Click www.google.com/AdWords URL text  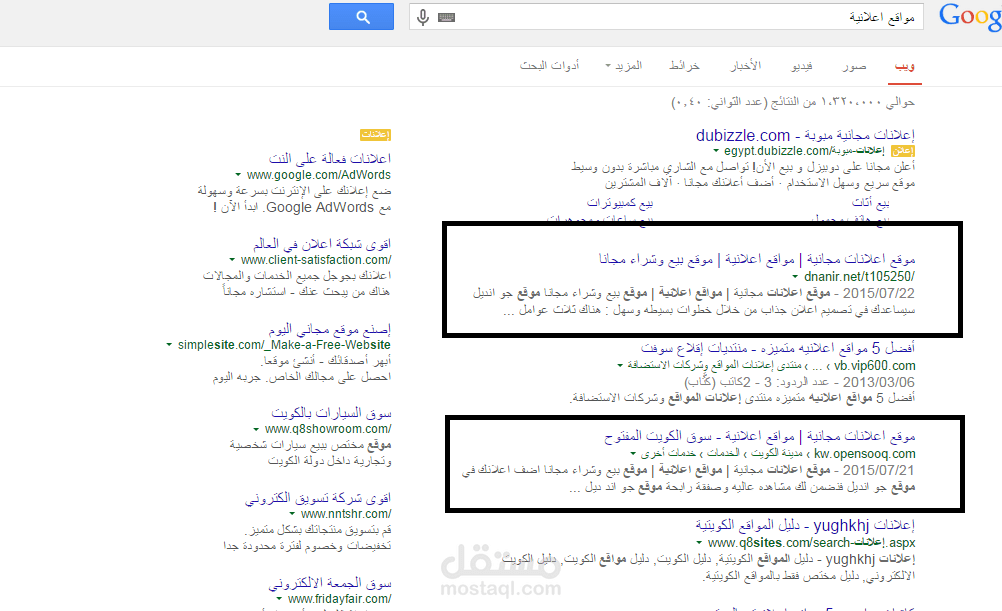pos(319,174)
